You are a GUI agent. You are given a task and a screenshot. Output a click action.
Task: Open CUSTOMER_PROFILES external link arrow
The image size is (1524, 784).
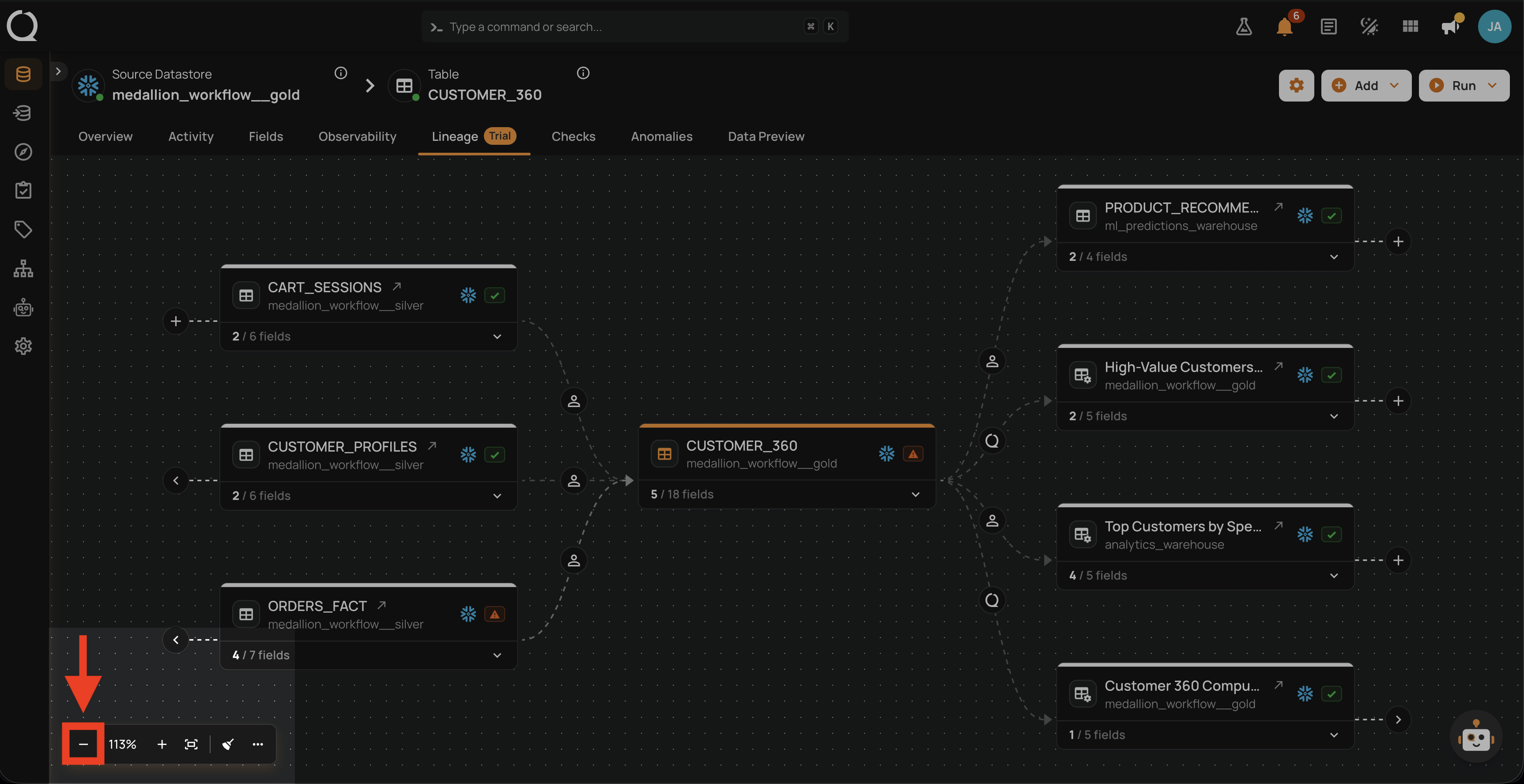tap(432, 445)
